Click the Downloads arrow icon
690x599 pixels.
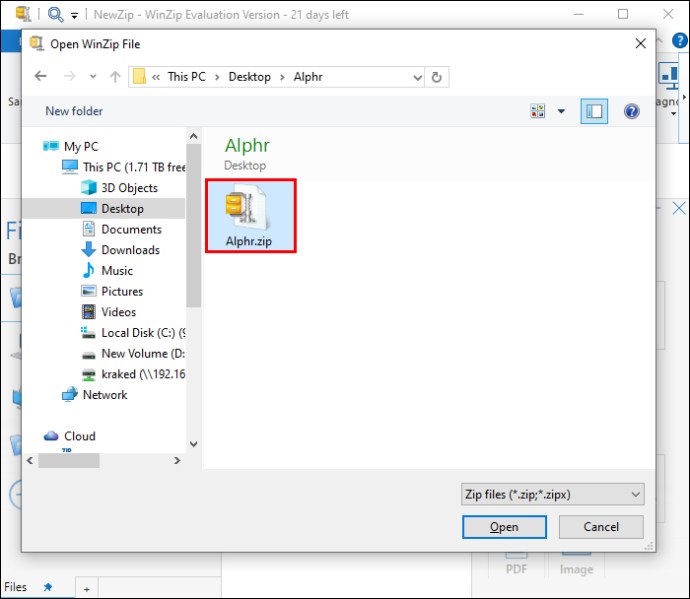click(x=88, y=250)
